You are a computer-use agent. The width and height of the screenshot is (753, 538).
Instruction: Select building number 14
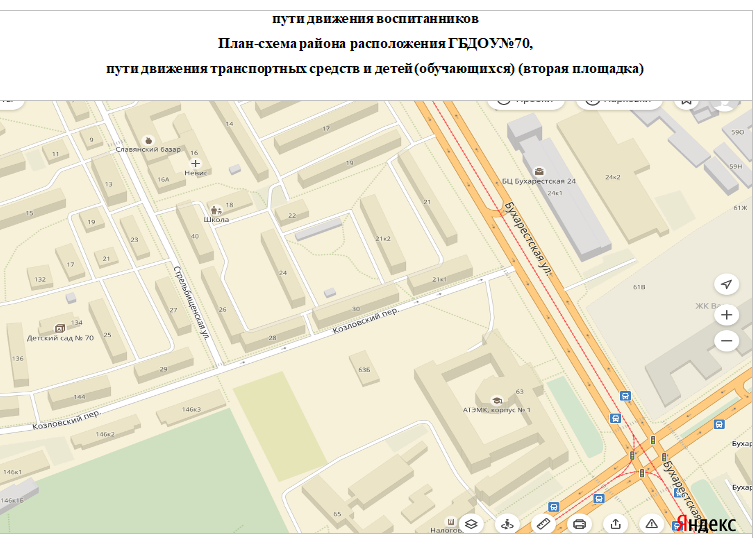(x=230, y=124)
